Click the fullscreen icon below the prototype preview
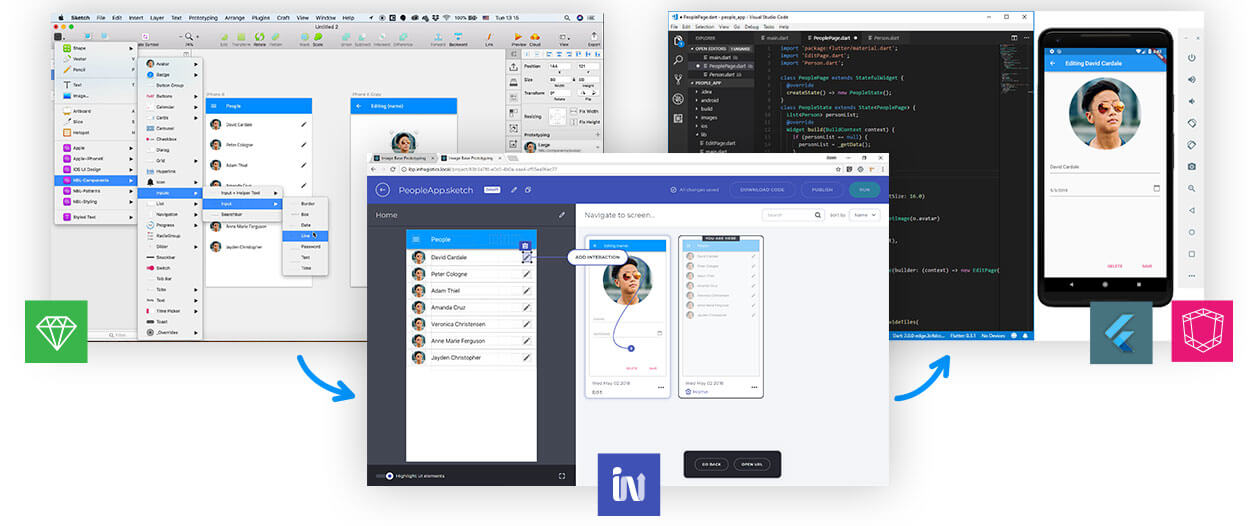The image size is (1257, 526). (x=562, y=476)
